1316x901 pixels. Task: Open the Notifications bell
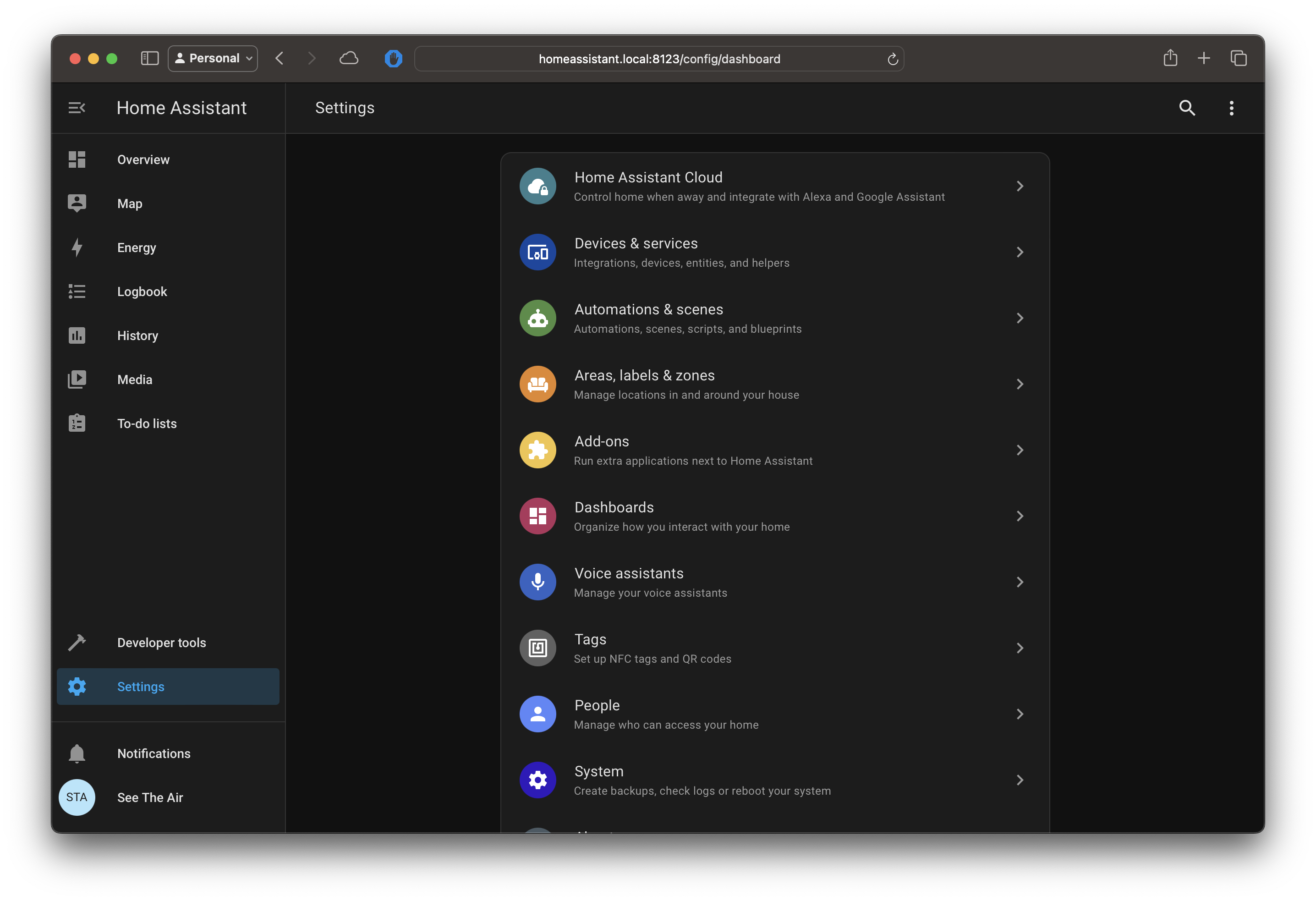pyautogui.click(x=77, y=754)
